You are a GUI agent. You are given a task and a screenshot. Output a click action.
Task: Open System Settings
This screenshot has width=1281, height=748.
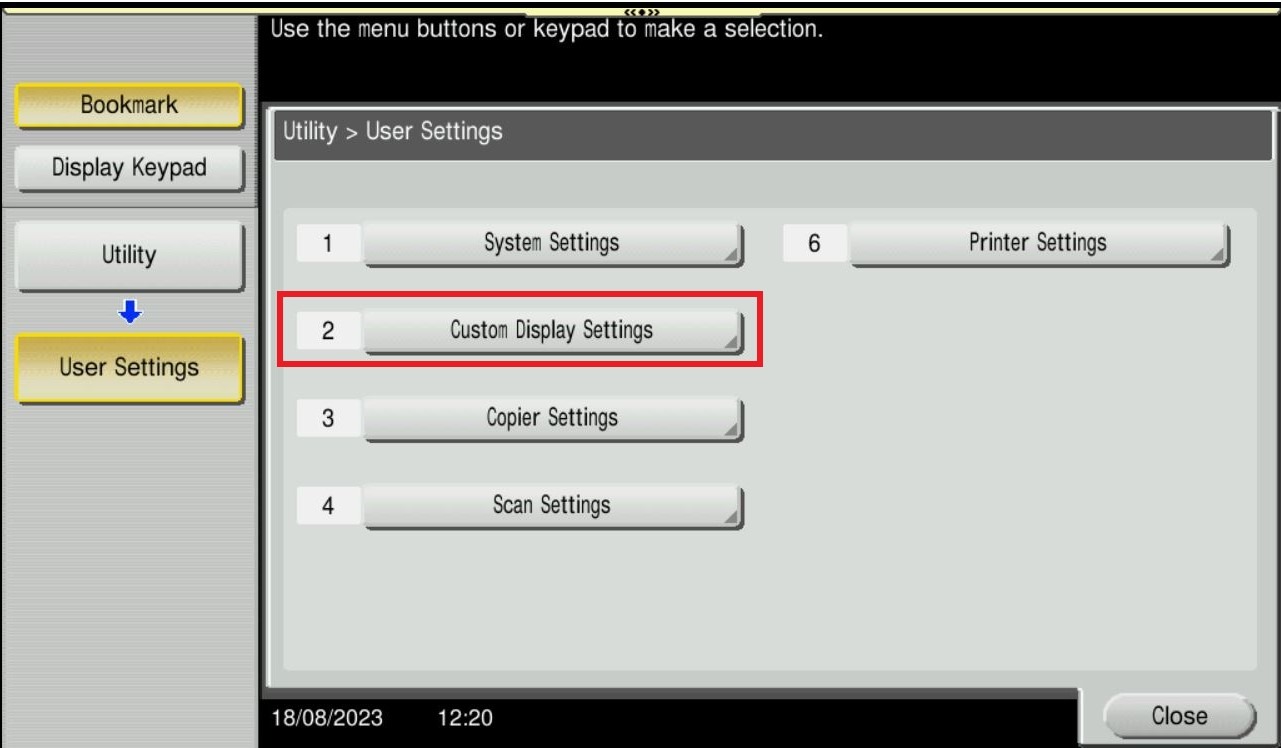553,244
